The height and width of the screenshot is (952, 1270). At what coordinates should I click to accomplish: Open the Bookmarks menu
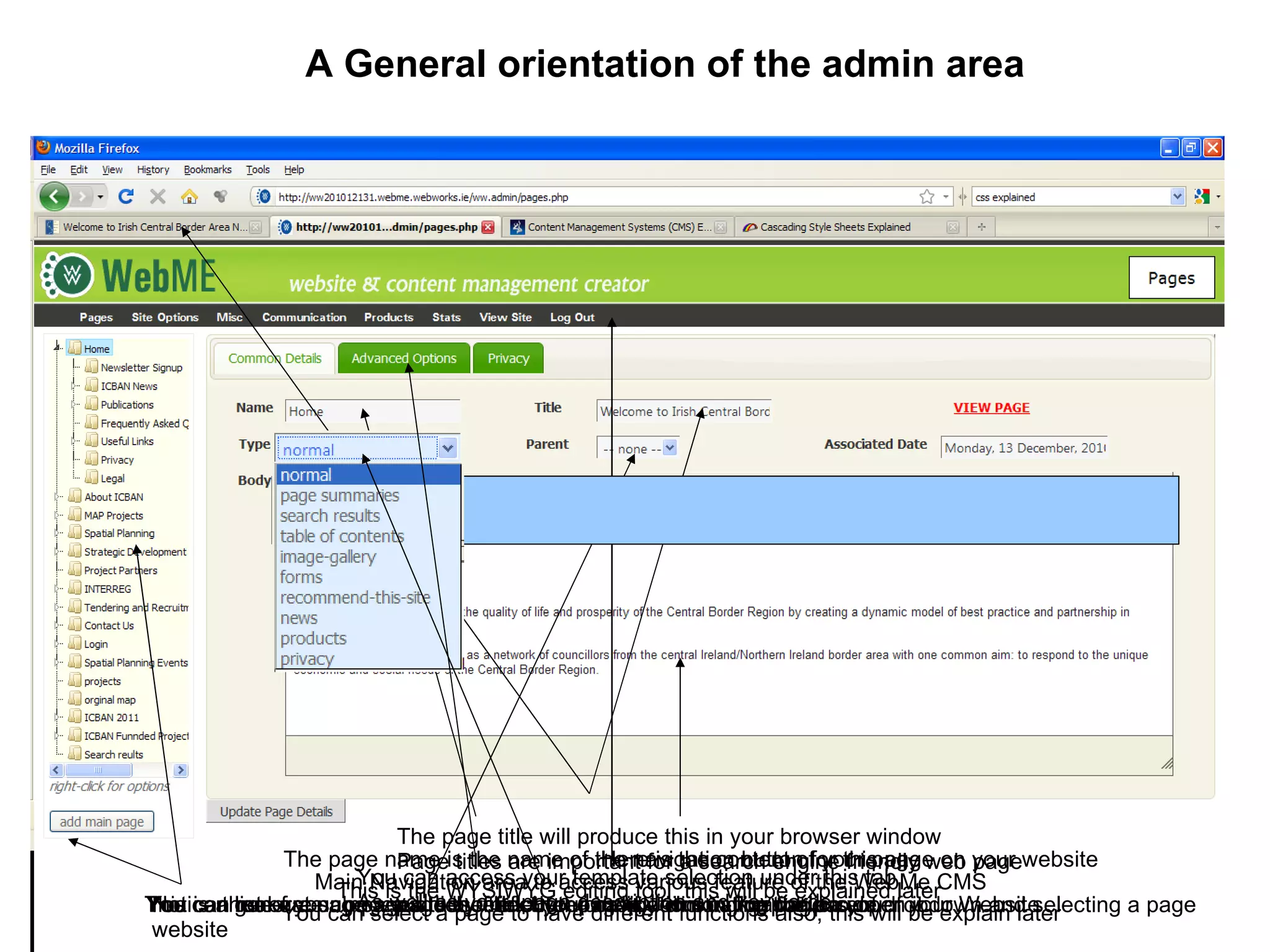point(207,169)
